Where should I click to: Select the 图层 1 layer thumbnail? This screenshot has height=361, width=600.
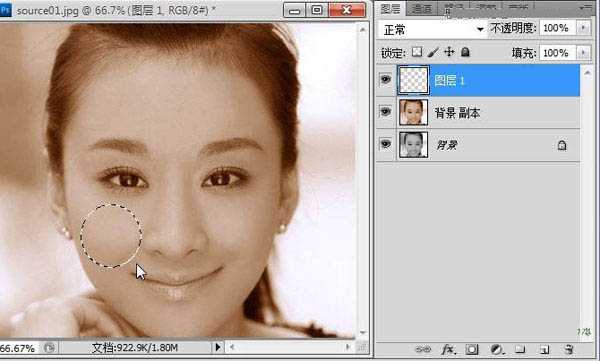(x=413, y=80)
